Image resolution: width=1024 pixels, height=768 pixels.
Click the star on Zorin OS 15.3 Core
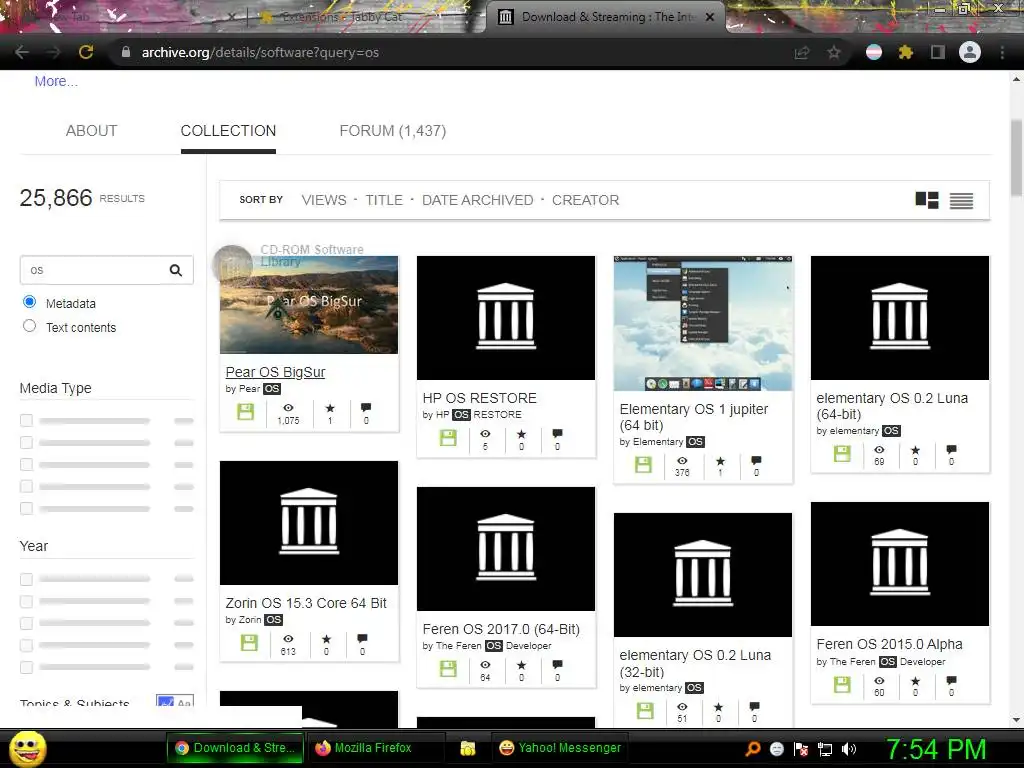[327, 639]
